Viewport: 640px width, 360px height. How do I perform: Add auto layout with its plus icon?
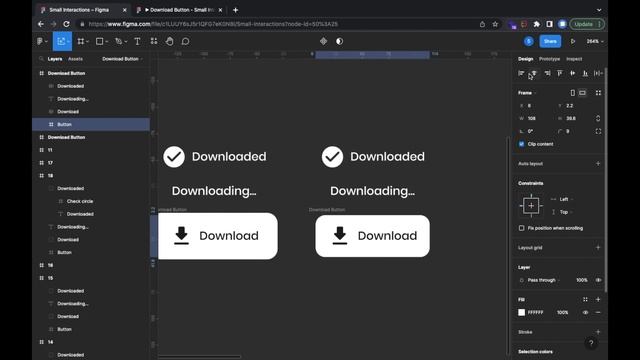coord(598,164)
